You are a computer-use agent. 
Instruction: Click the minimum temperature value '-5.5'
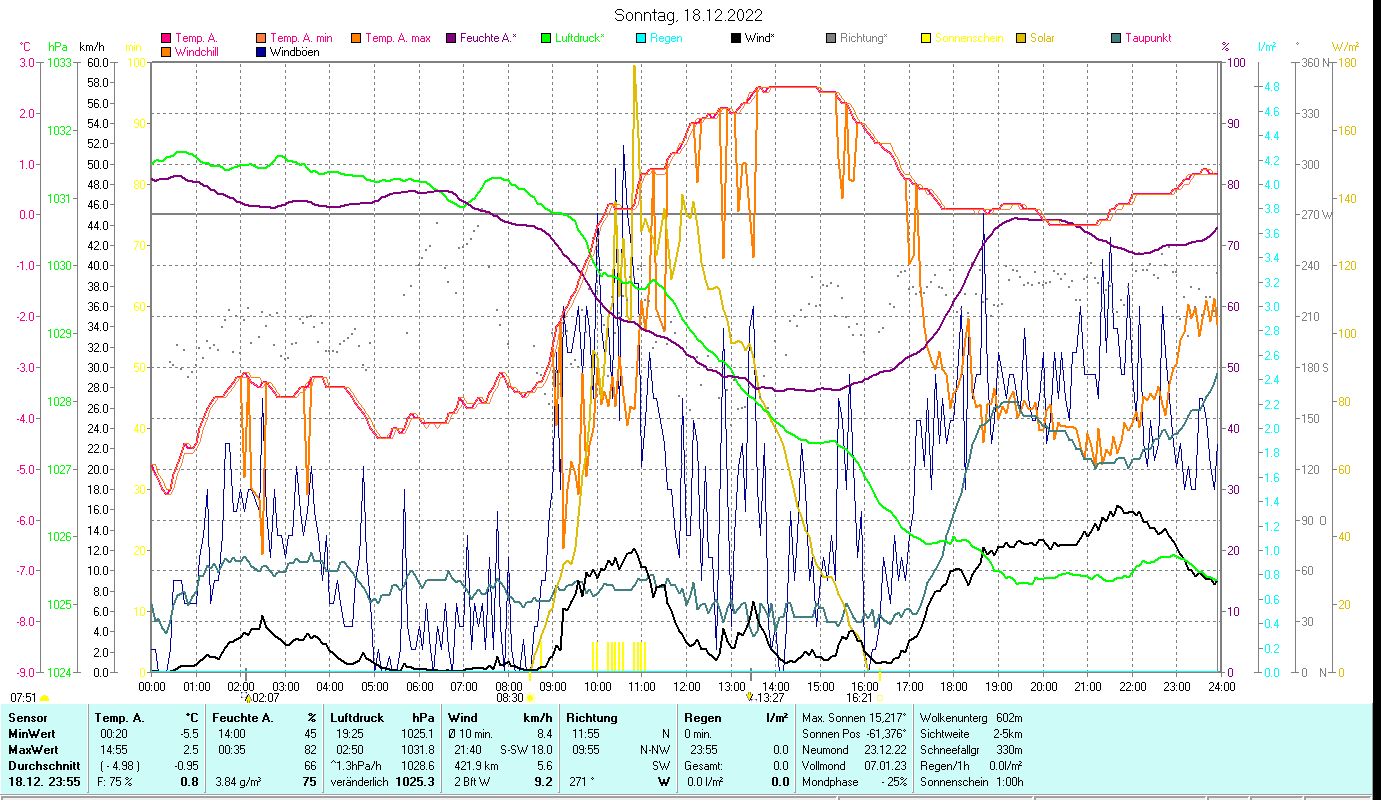tap(188, 733)
